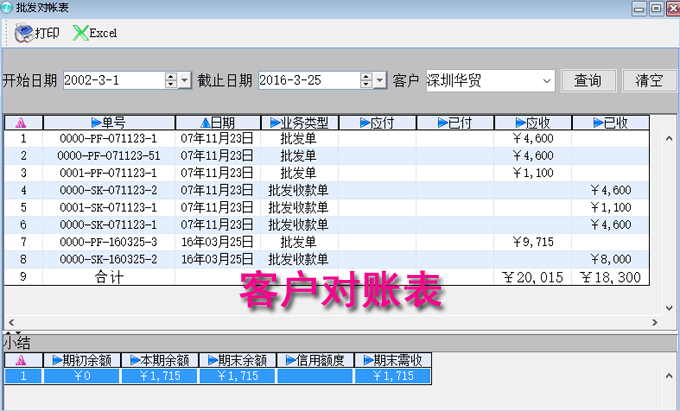Click the 截止日期 spinner arrows

pyautogui.click(x=366, y=80)
